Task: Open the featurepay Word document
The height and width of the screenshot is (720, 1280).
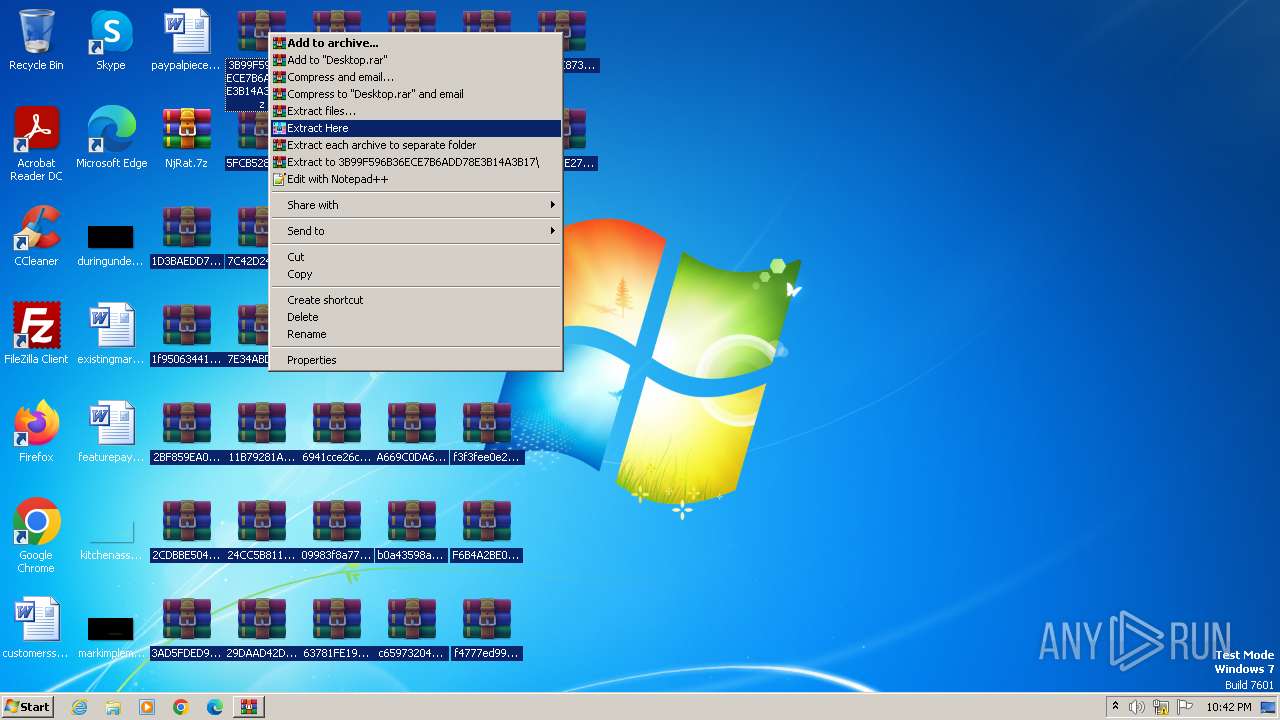Action: pos(111,433)
